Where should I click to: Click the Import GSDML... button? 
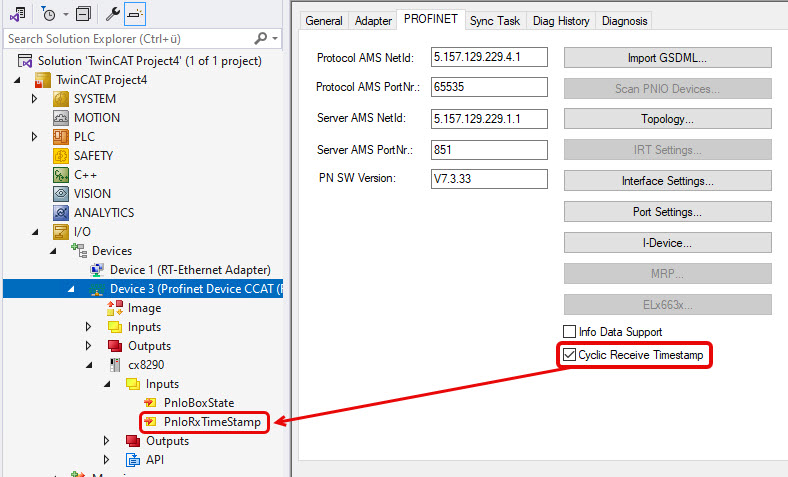pyautogui.click(x=667, y=58)
